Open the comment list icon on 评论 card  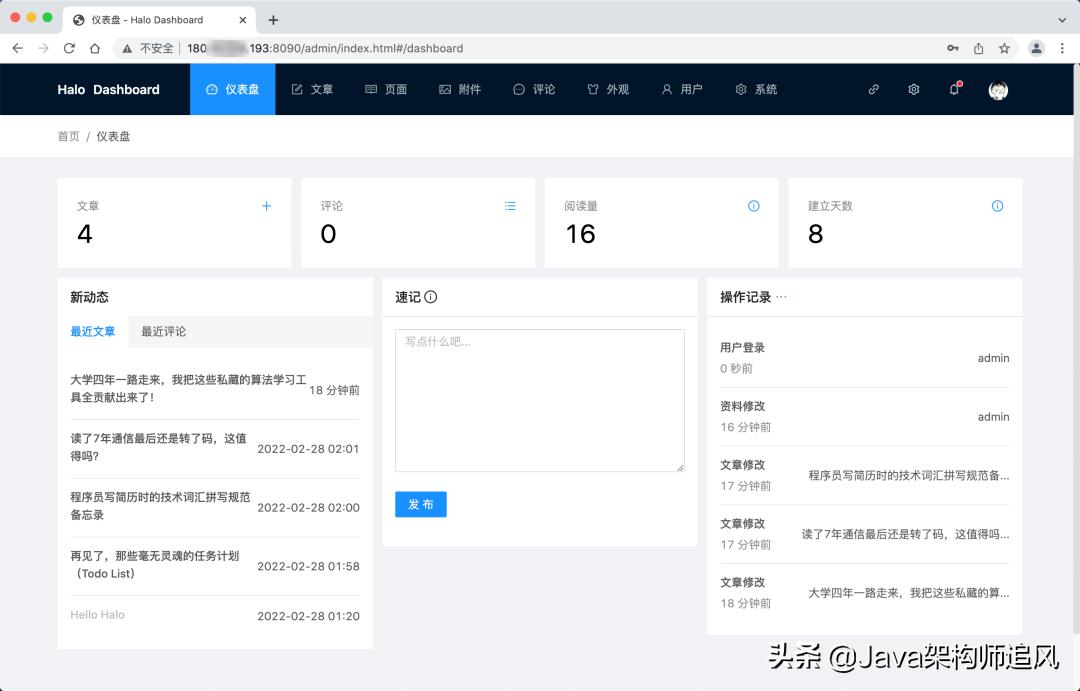click(510, 206)
